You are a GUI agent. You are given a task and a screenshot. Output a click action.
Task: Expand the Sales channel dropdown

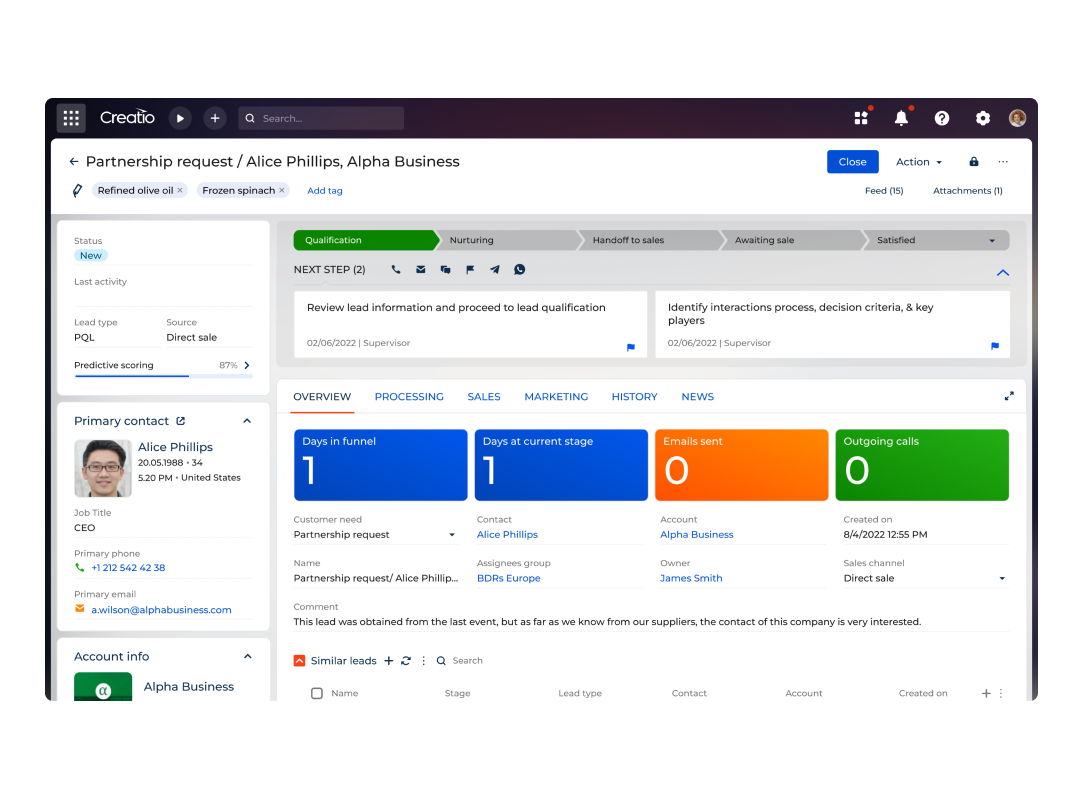coord(1001,578)
